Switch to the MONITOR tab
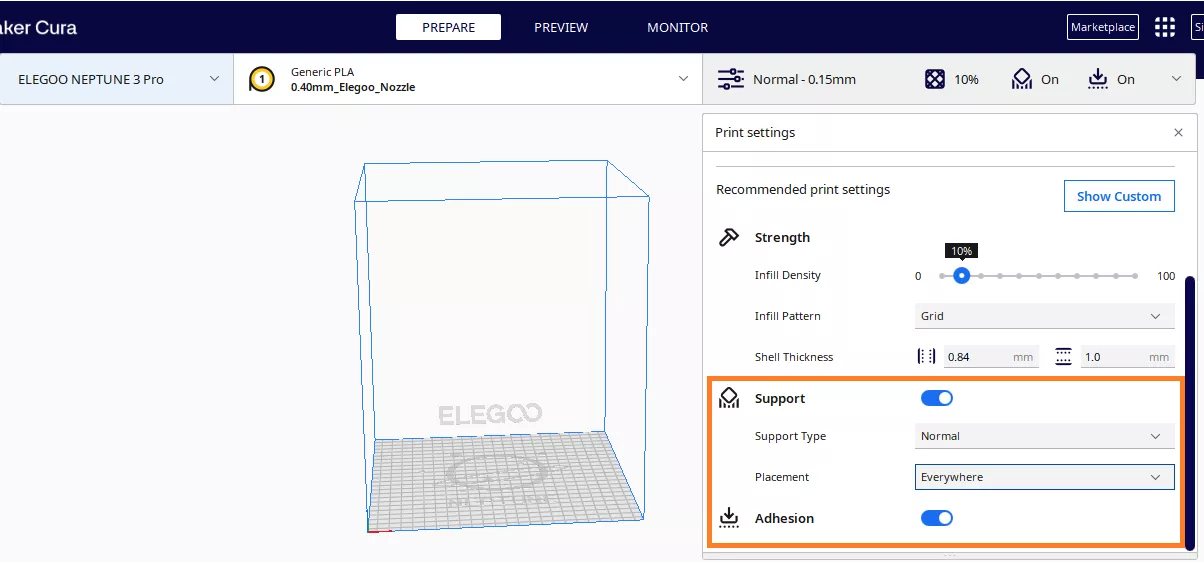Viewport: 1204px width, 562px height. (677, 27)
